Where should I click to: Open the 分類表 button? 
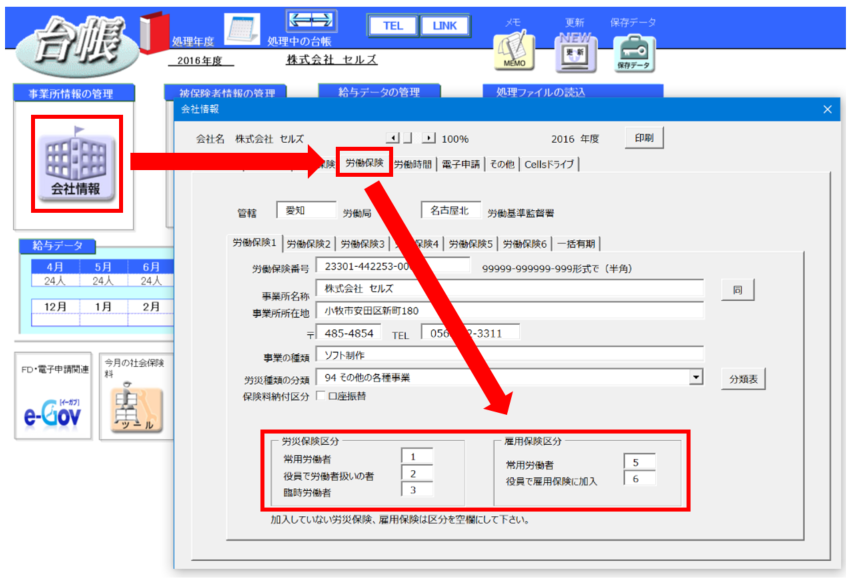[743, 379]
